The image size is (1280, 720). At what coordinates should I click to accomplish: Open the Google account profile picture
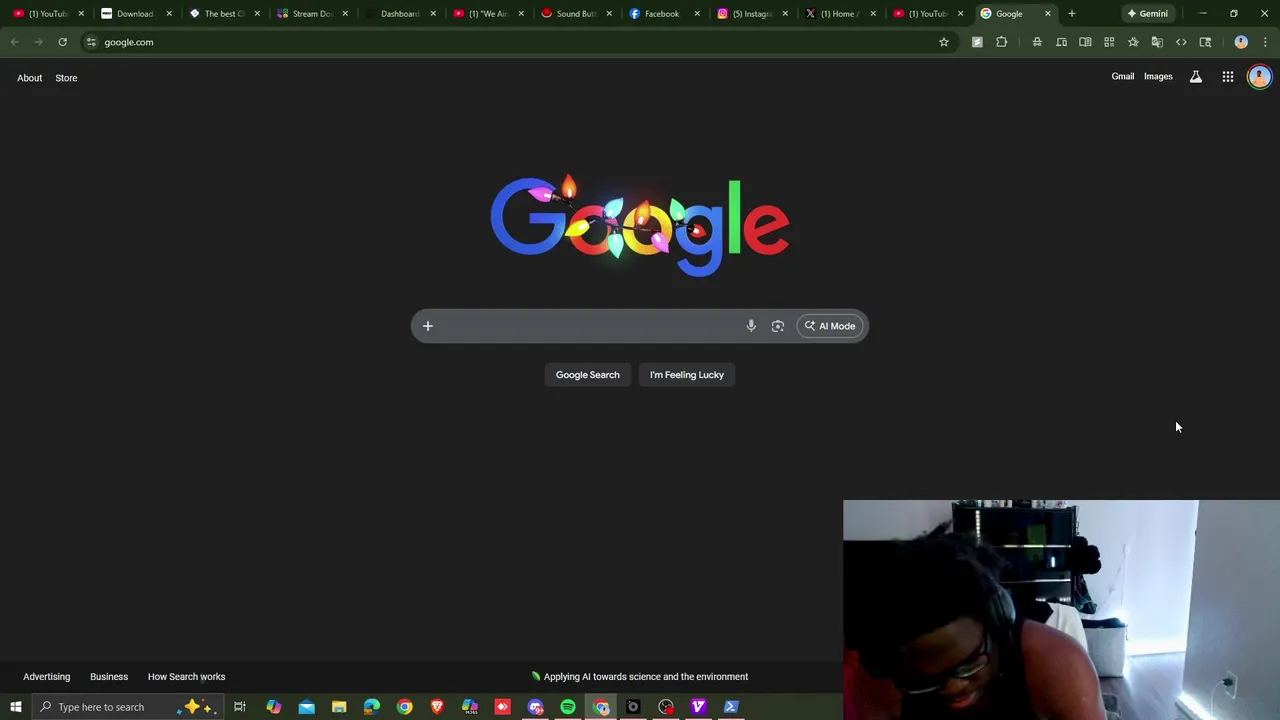[1259, 77]
